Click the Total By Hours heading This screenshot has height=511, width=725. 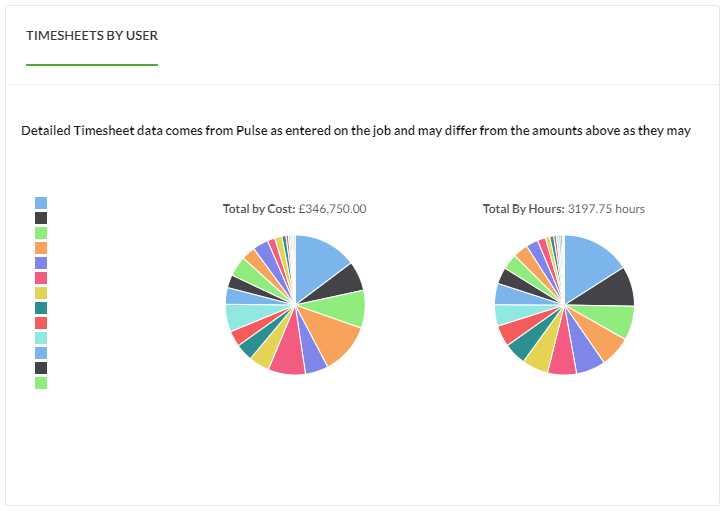tap(564, 209)
